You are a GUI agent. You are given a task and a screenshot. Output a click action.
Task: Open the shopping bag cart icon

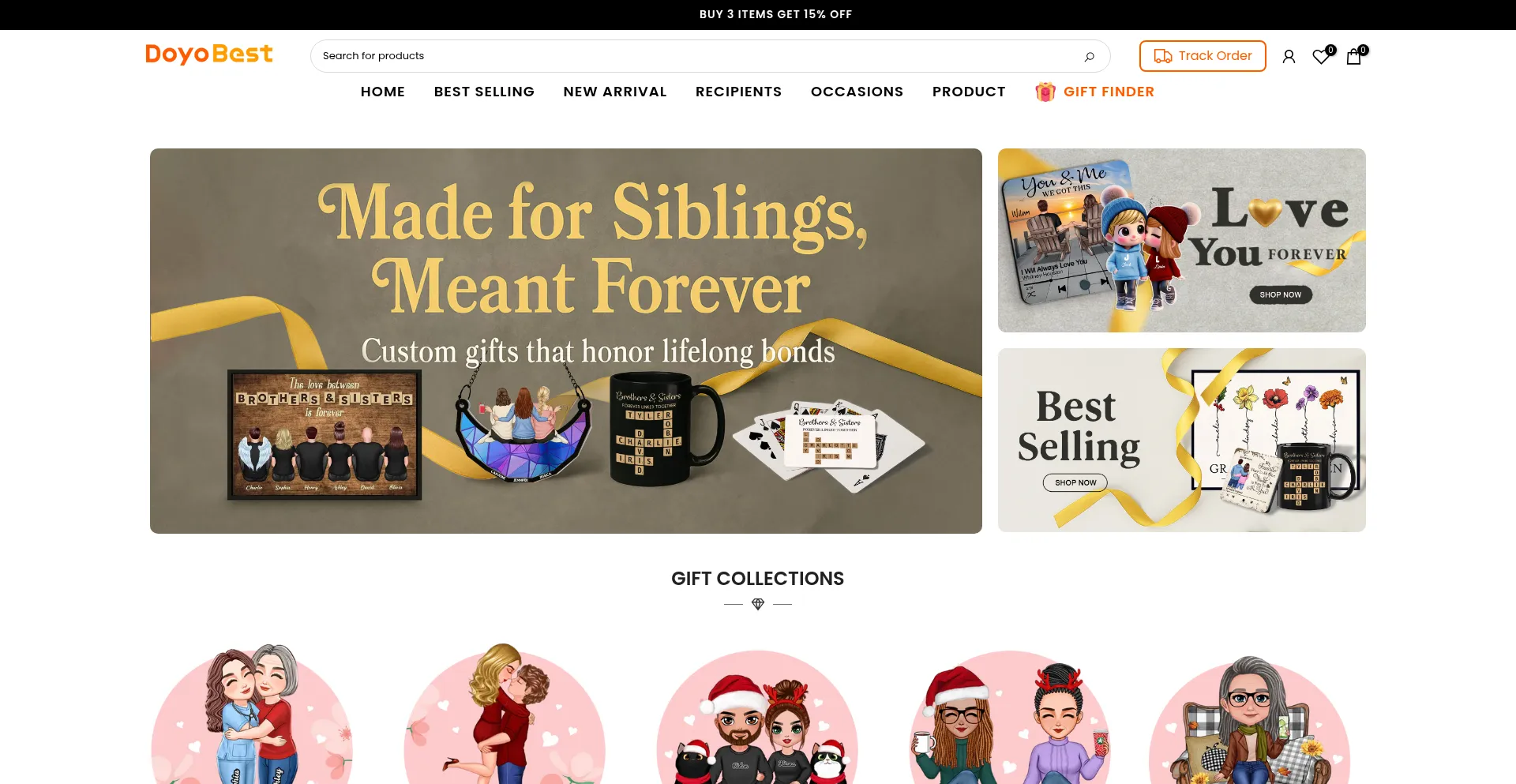[1354, 56]
